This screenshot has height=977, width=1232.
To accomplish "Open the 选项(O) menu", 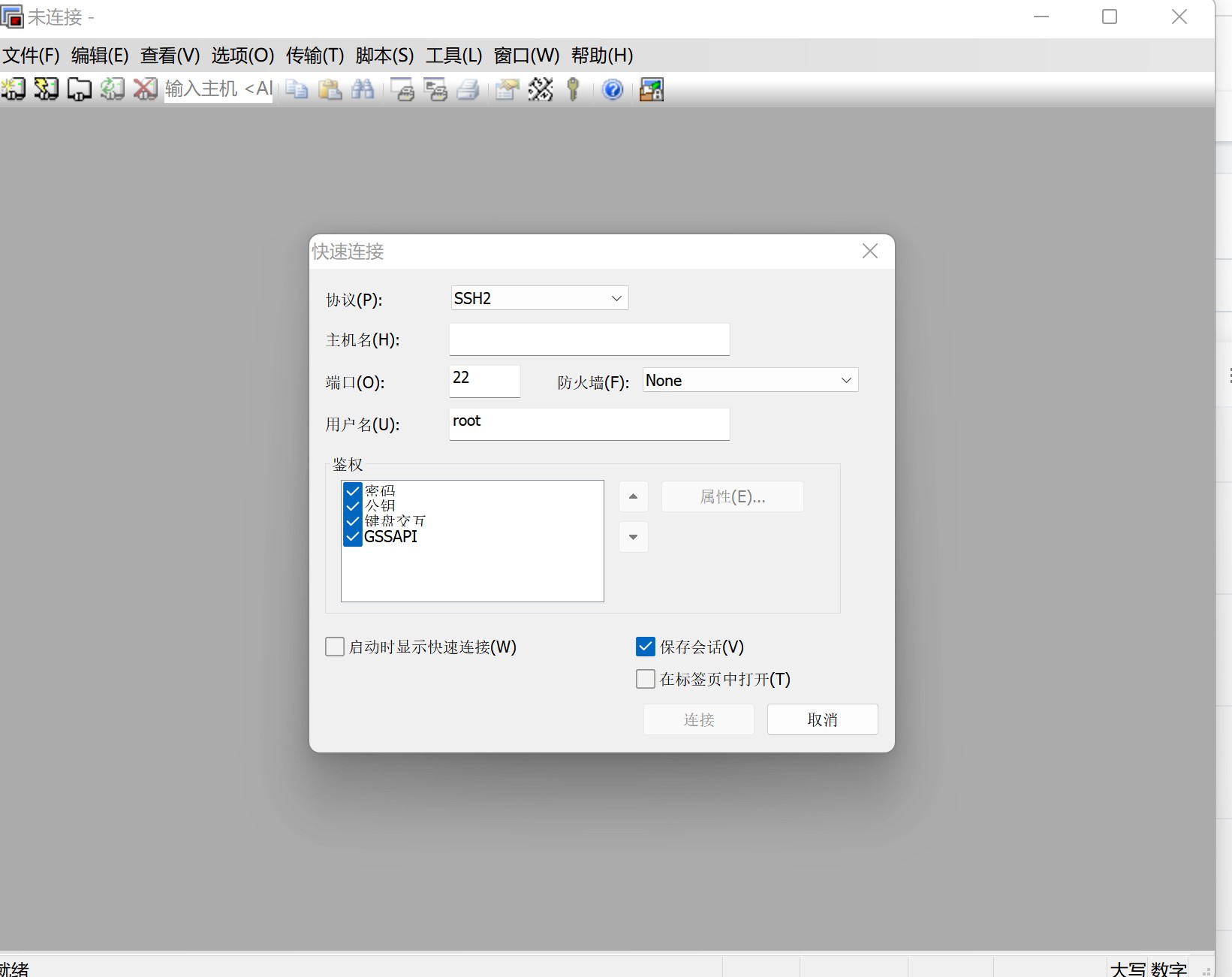I will coord(242,56).
